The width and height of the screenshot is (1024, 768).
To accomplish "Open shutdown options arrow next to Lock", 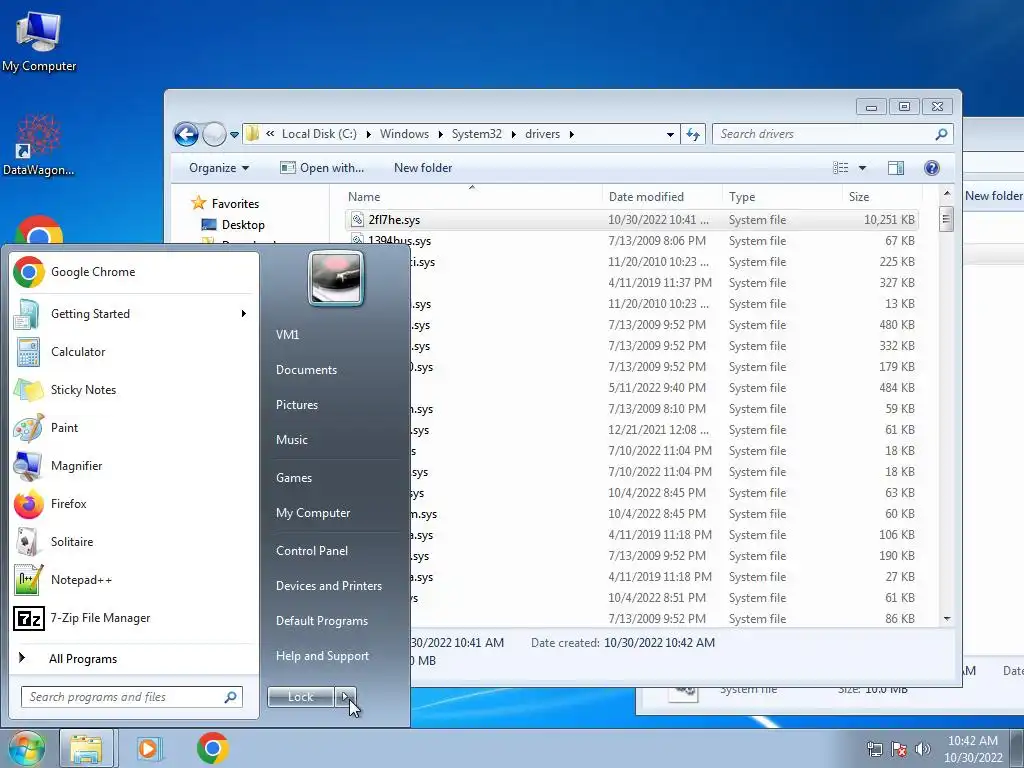I will (345, 697).
